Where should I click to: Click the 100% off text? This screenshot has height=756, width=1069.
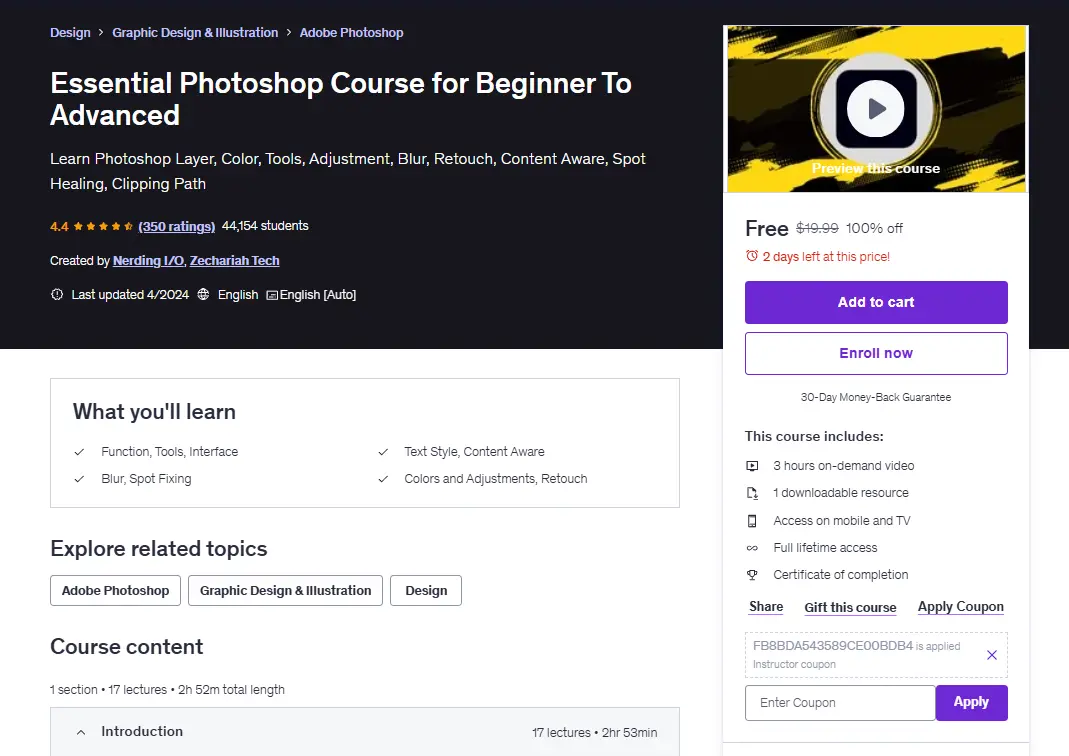[x=874, y=228]
